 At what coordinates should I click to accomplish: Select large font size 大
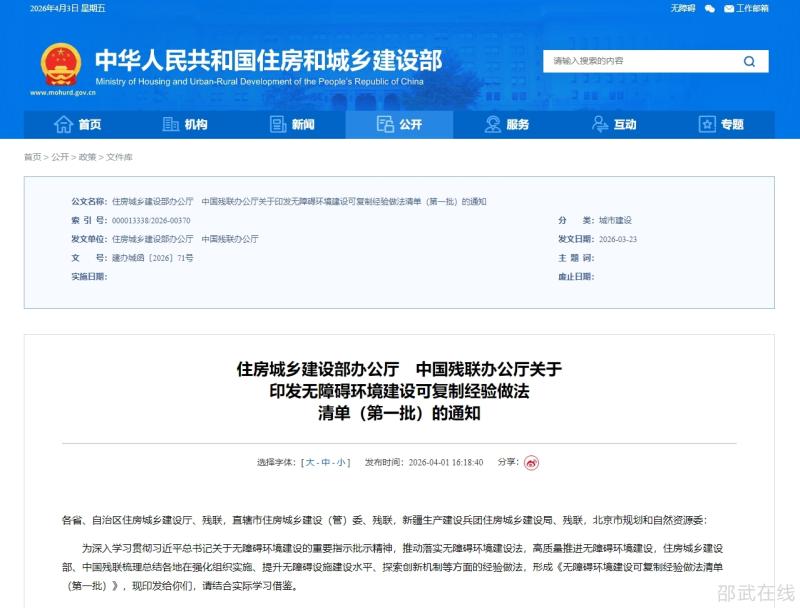click(310, 463)
